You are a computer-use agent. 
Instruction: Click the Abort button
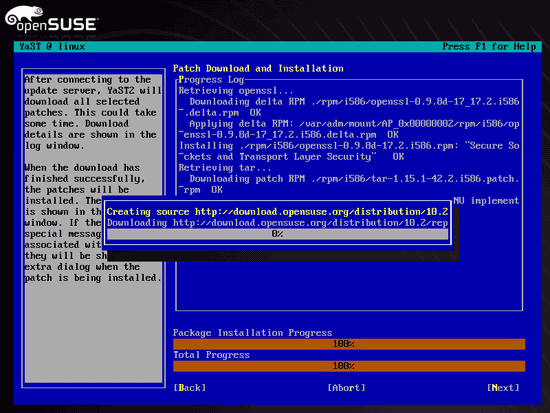pos(346,388)
